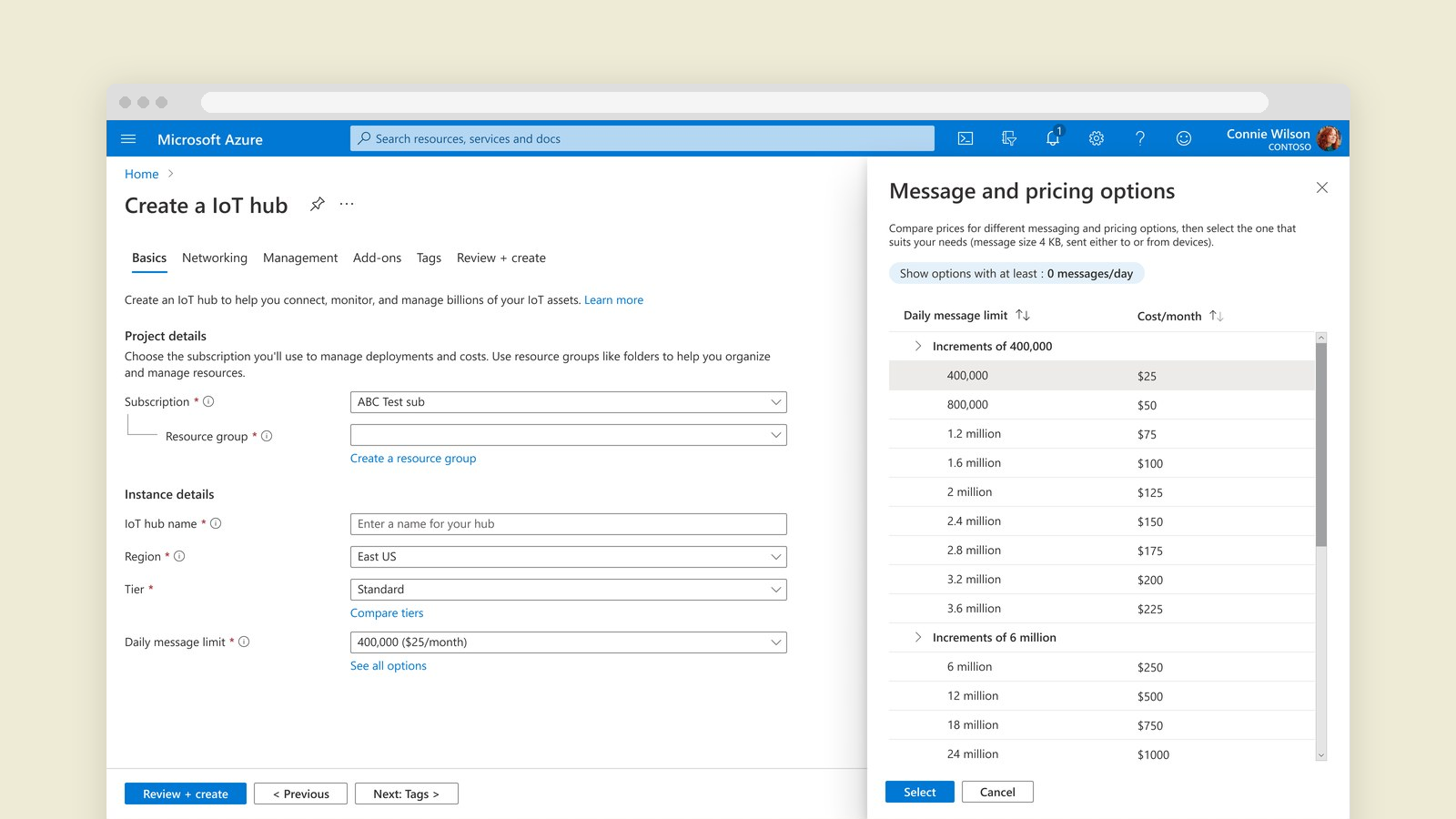Collapse the Increments of 400,000 group
Image resolution: width=1456 pixels, height=819 pixels.
918,346
